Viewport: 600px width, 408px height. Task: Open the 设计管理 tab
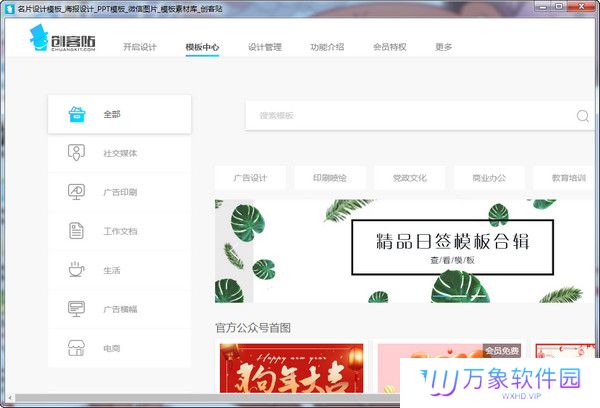[x=265, y=47]
